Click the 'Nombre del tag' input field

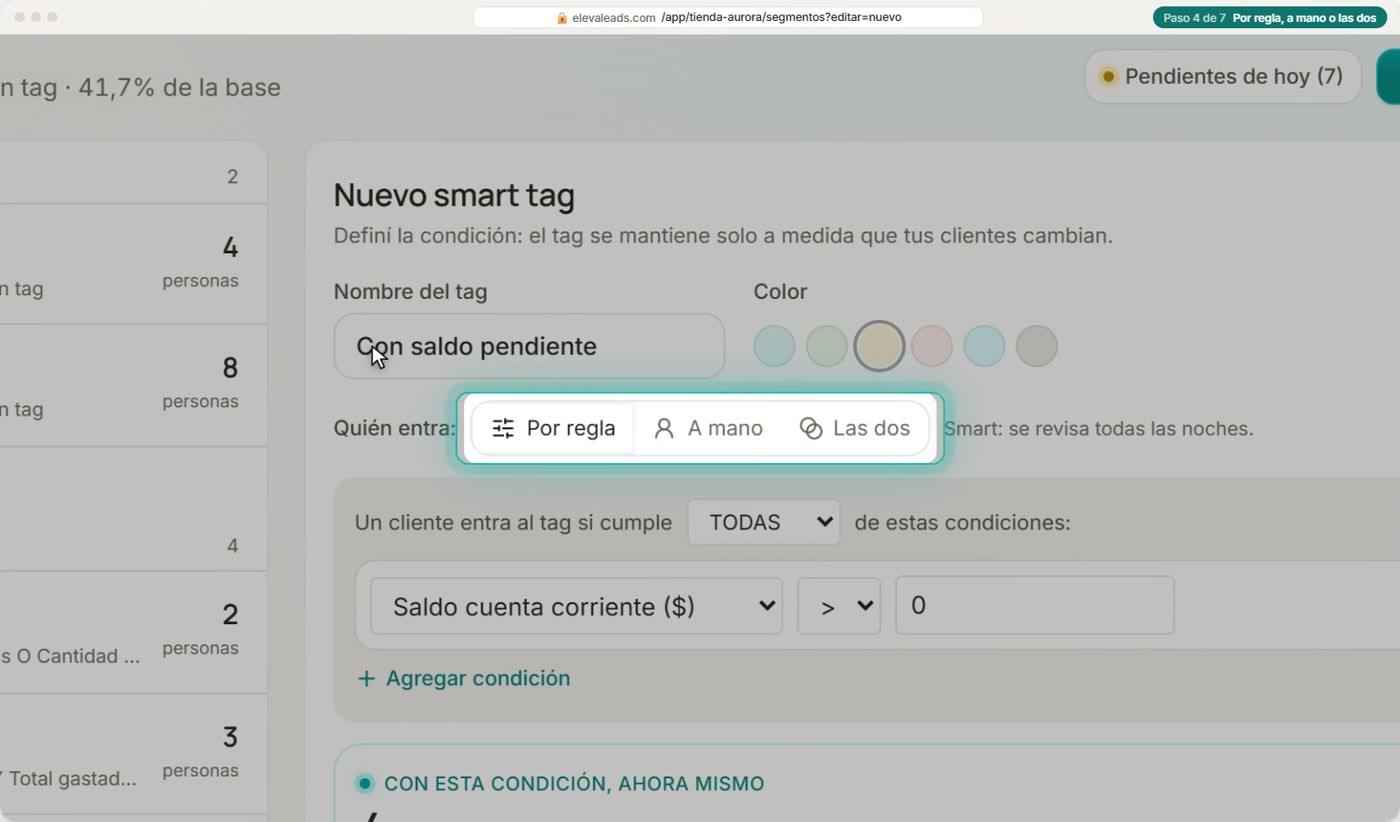[529, 346]
